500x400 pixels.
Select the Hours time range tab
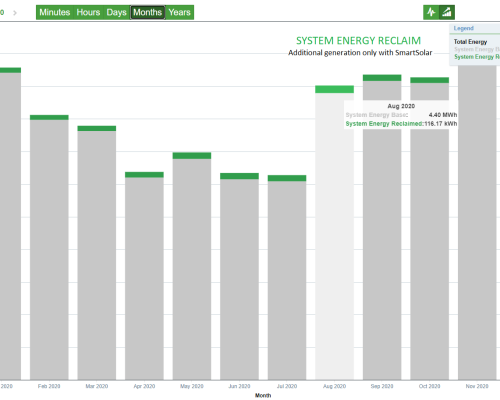pyautogui.click(x=88, y=12)
